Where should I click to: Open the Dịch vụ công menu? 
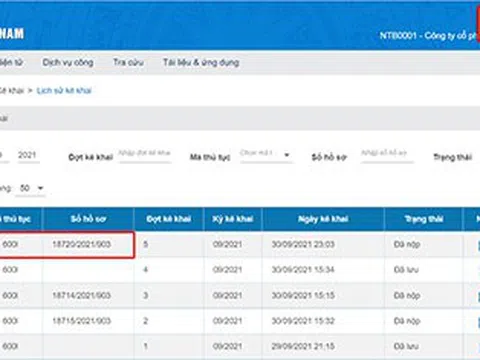click(68, 62)
